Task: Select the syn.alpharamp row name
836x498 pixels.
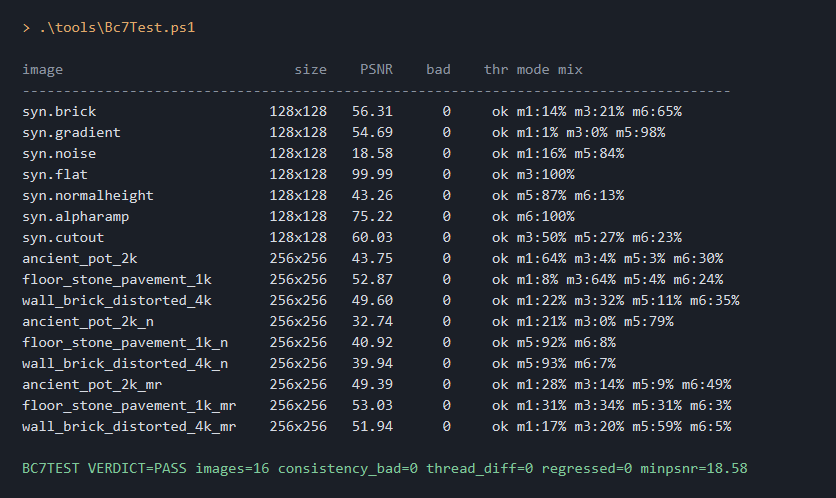Action: [76, 216]
